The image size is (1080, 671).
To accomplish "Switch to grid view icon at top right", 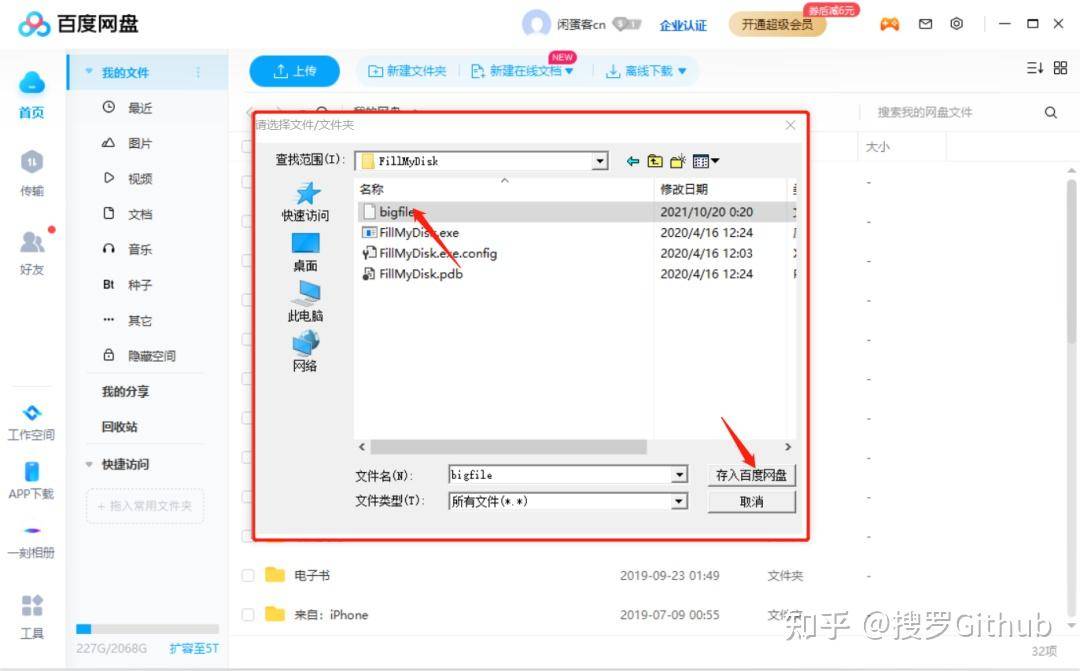I will (x=1060, y=68).
